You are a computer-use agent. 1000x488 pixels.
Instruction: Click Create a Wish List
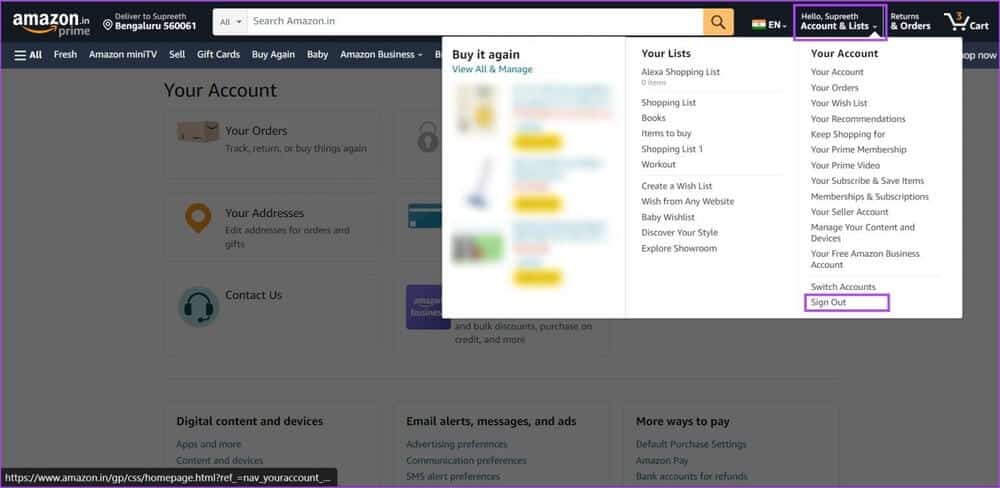[677, 186]
